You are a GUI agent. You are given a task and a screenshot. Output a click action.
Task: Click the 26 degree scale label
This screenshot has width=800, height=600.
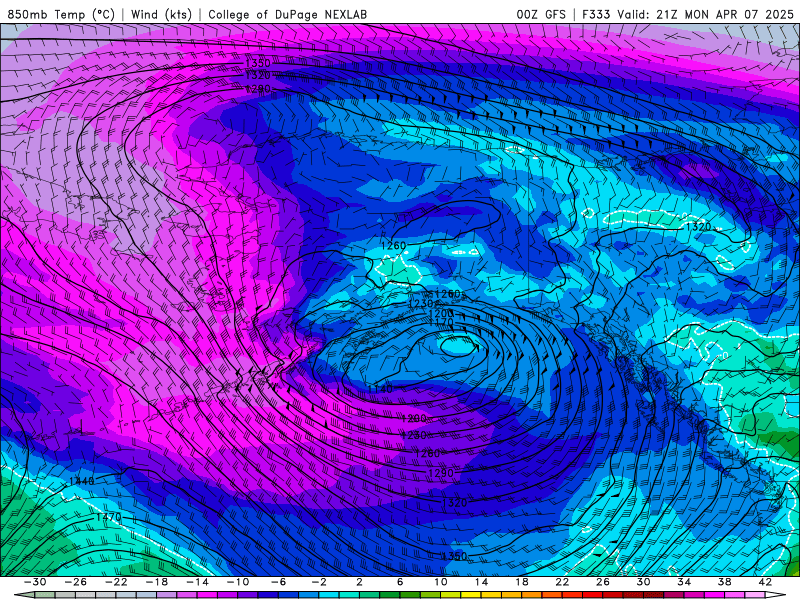point(603,582)
